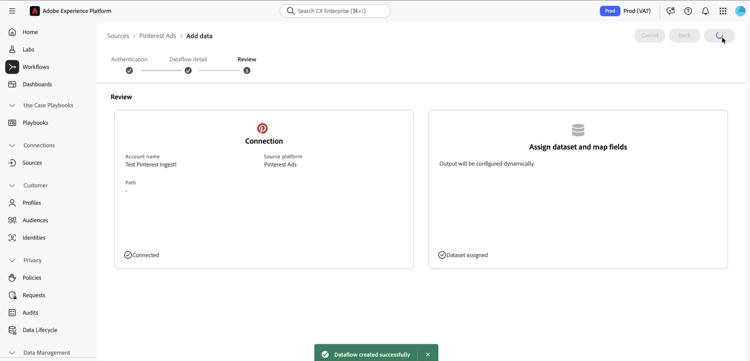Viewport: 750px width, 361px height.
Task: Click the Identities icon
Action: coord(12,238)
